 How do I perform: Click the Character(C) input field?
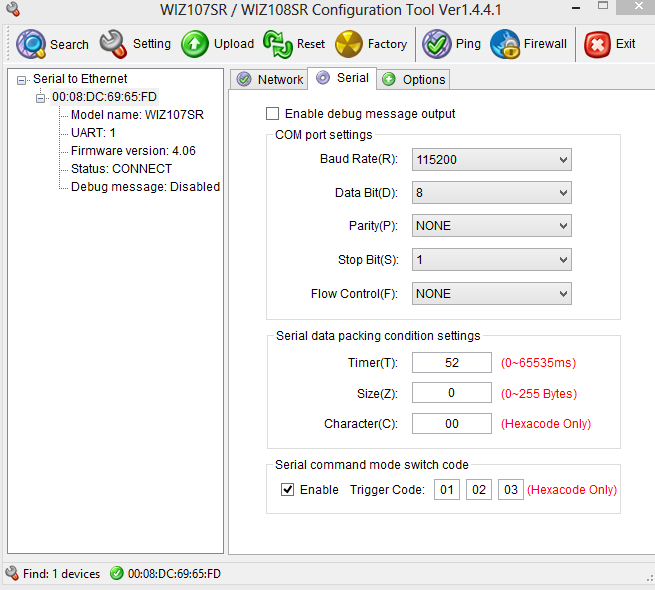[x=452, y=424]
